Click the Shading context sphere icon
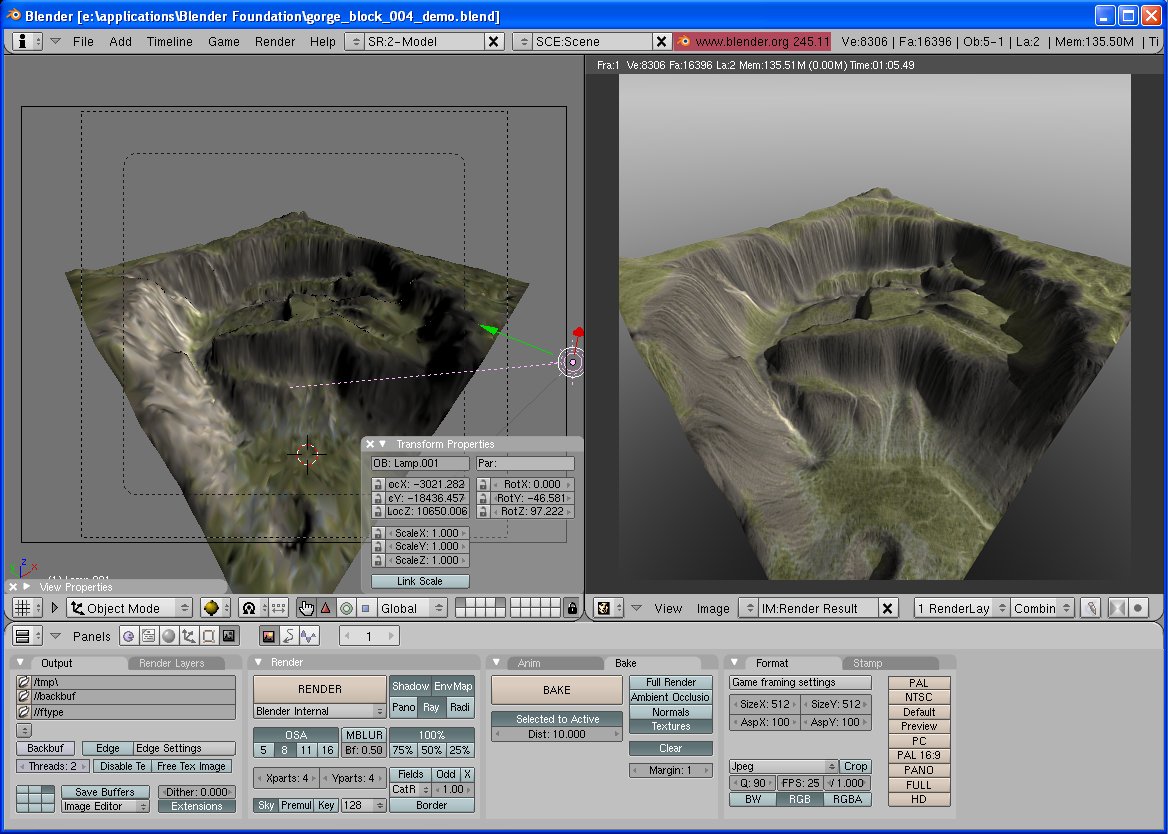The height and width of the screenshot is (834, 1168). click(x=168, y=636)
